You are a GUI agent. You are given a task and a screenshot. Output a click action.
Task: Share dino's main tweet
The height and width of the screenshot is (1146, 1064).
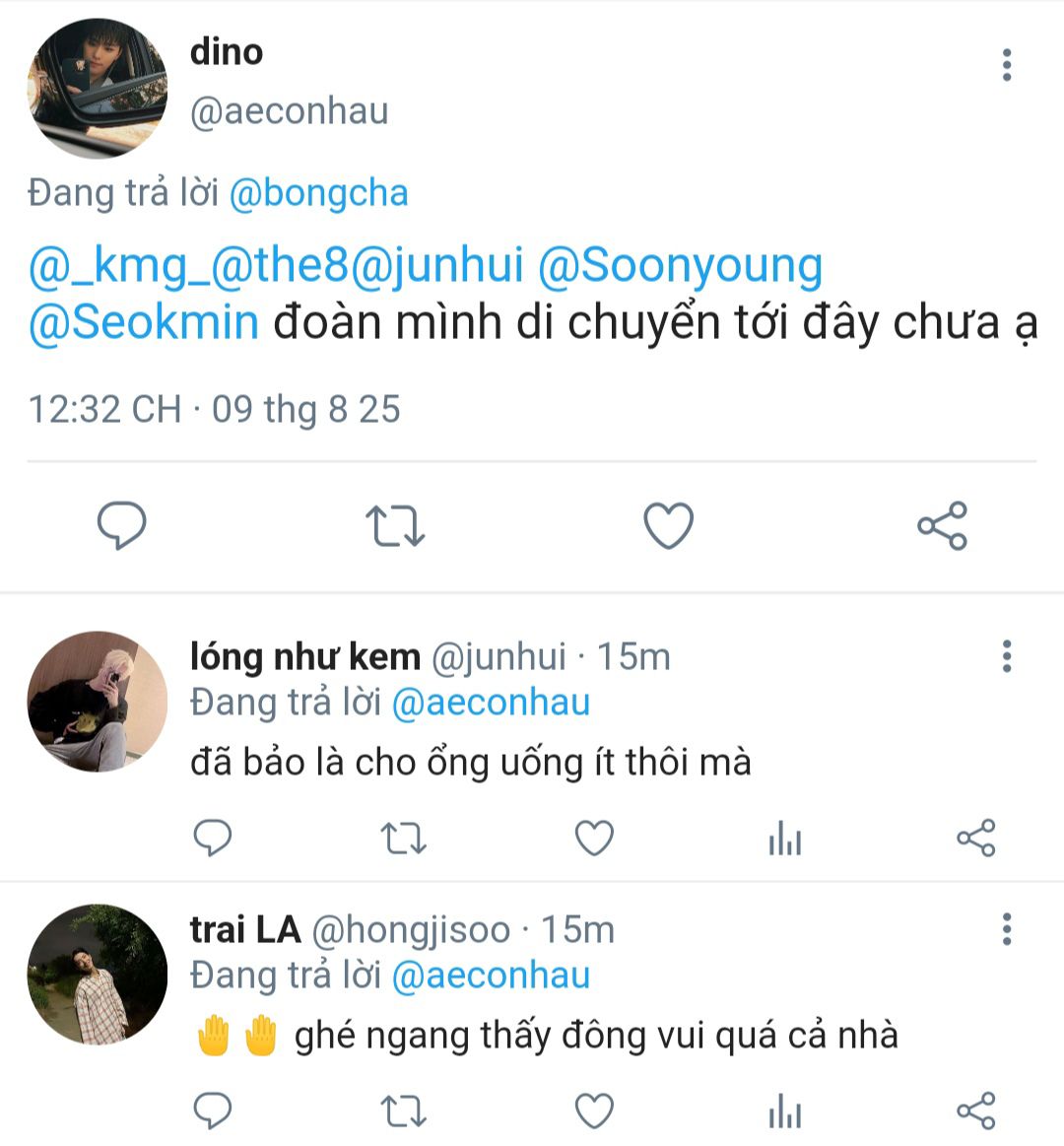click(x=942, y=525)
